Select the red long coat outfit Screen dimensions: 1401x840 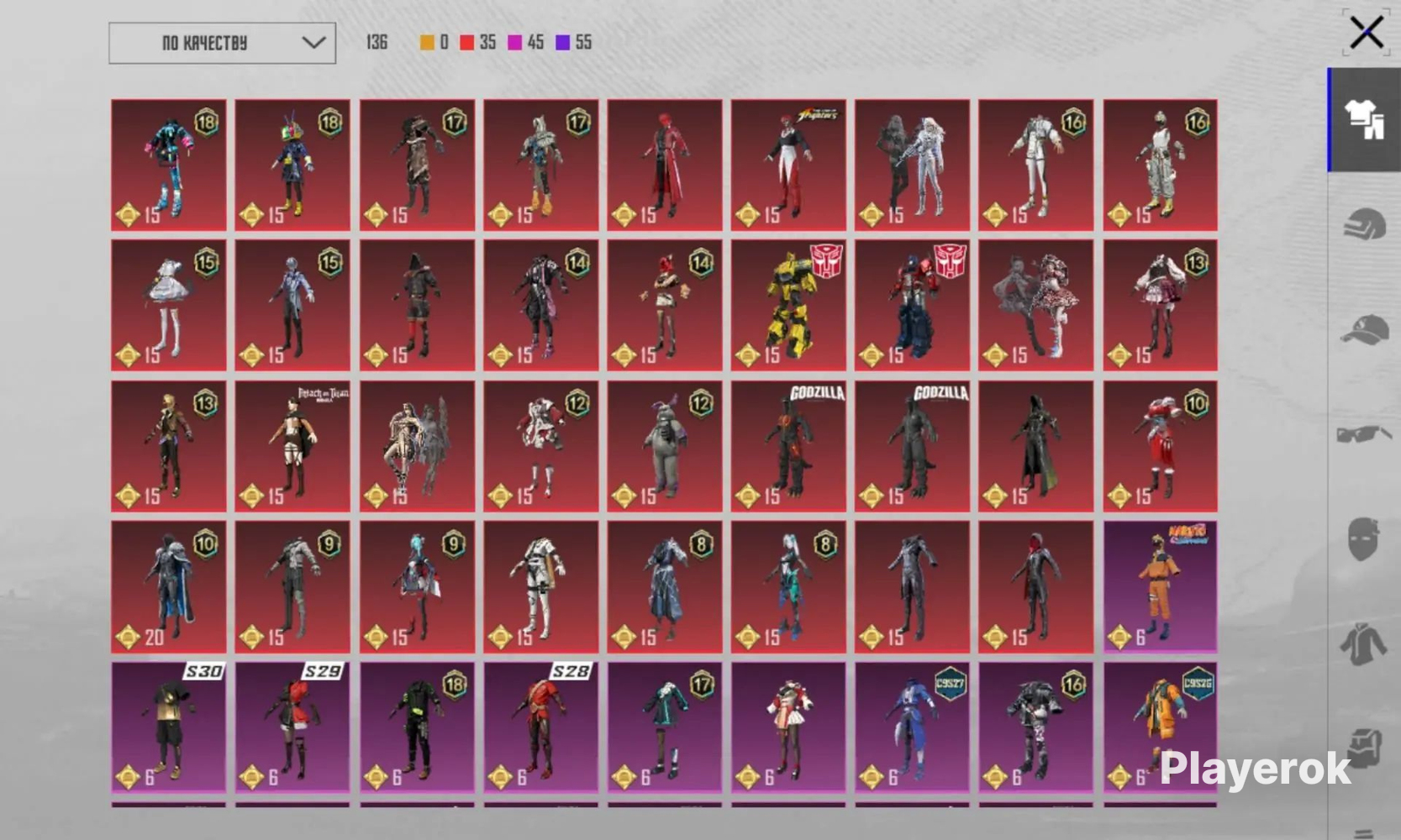pos(665,165)
